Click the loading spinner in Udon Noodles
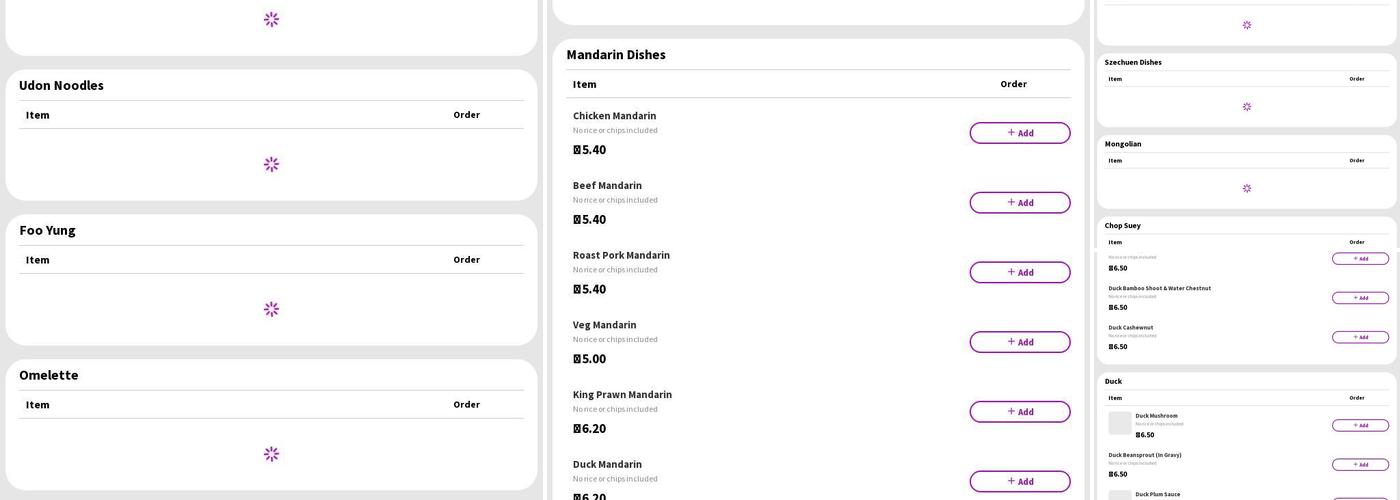 point(271,164)
